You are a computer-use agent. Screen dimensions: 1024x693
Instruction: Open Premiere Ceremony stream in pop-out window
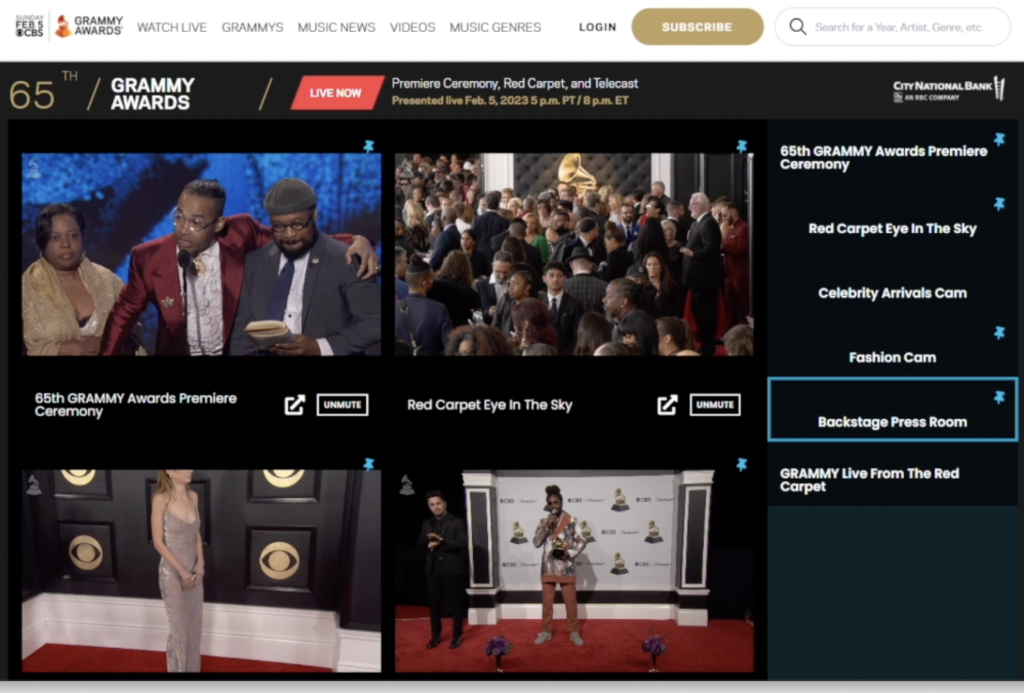click(295, 405)
